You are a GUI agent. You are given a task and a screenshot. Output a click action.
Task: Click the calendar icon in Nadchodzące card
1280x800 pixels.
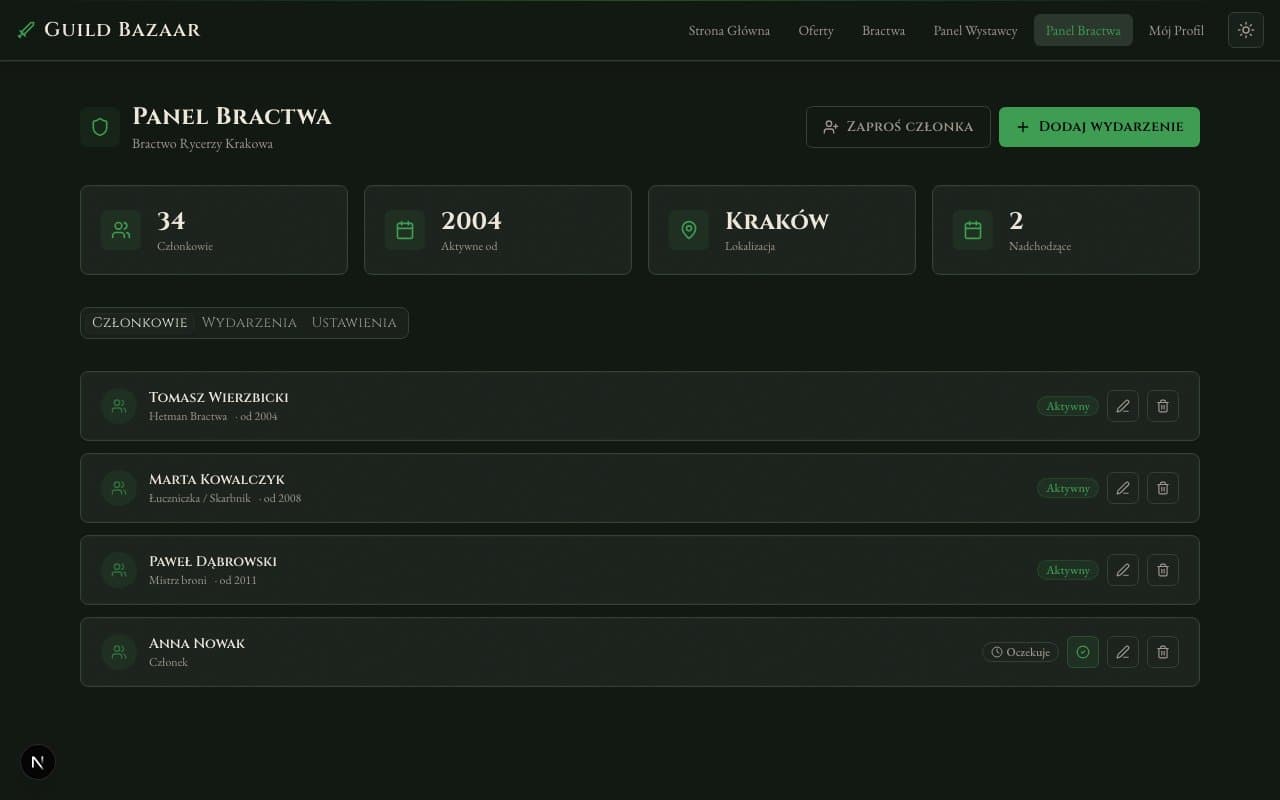tap(973, 230)
